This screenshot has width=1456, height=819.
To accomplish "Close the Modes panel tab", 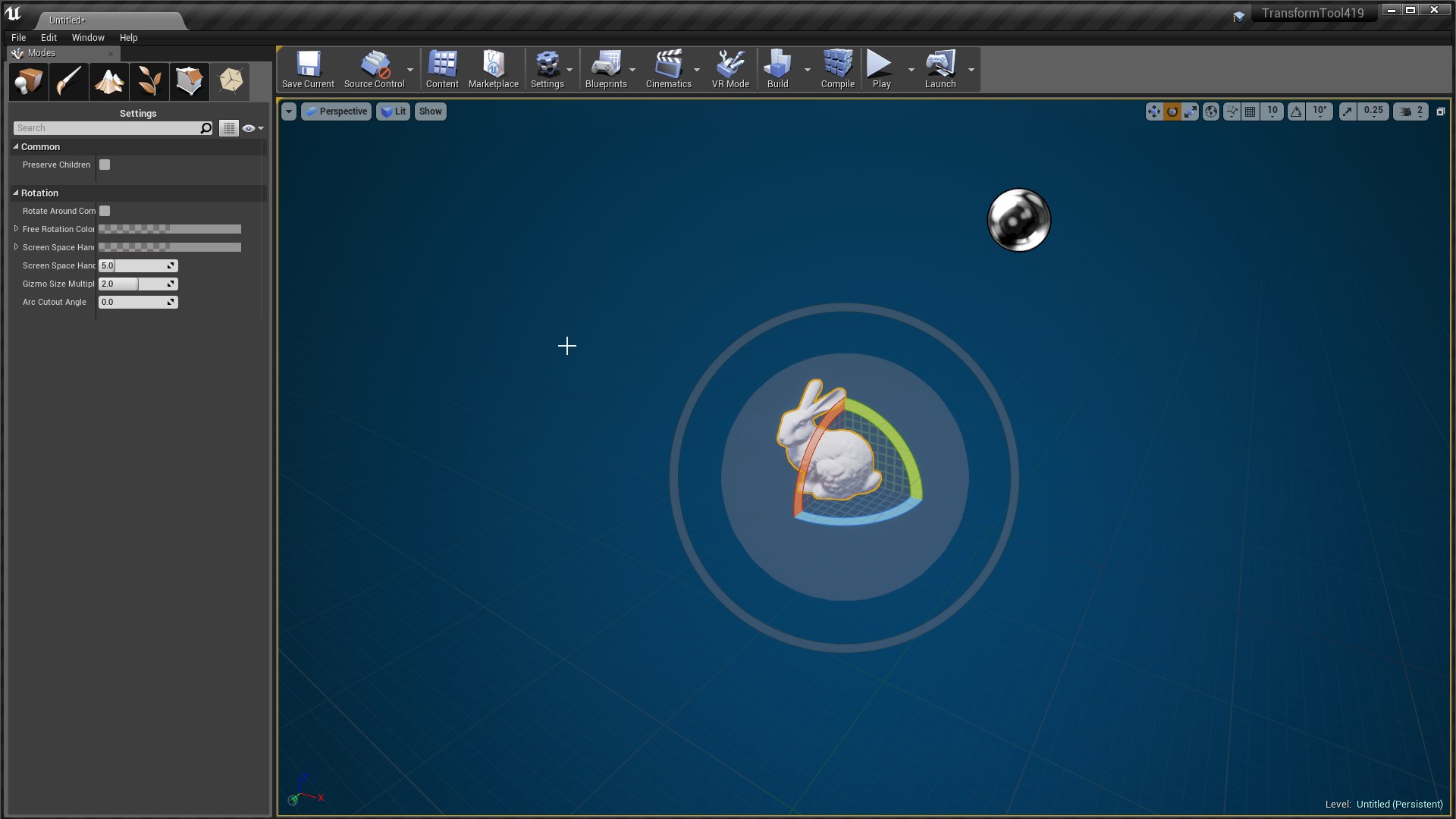I will coord(111,54).
